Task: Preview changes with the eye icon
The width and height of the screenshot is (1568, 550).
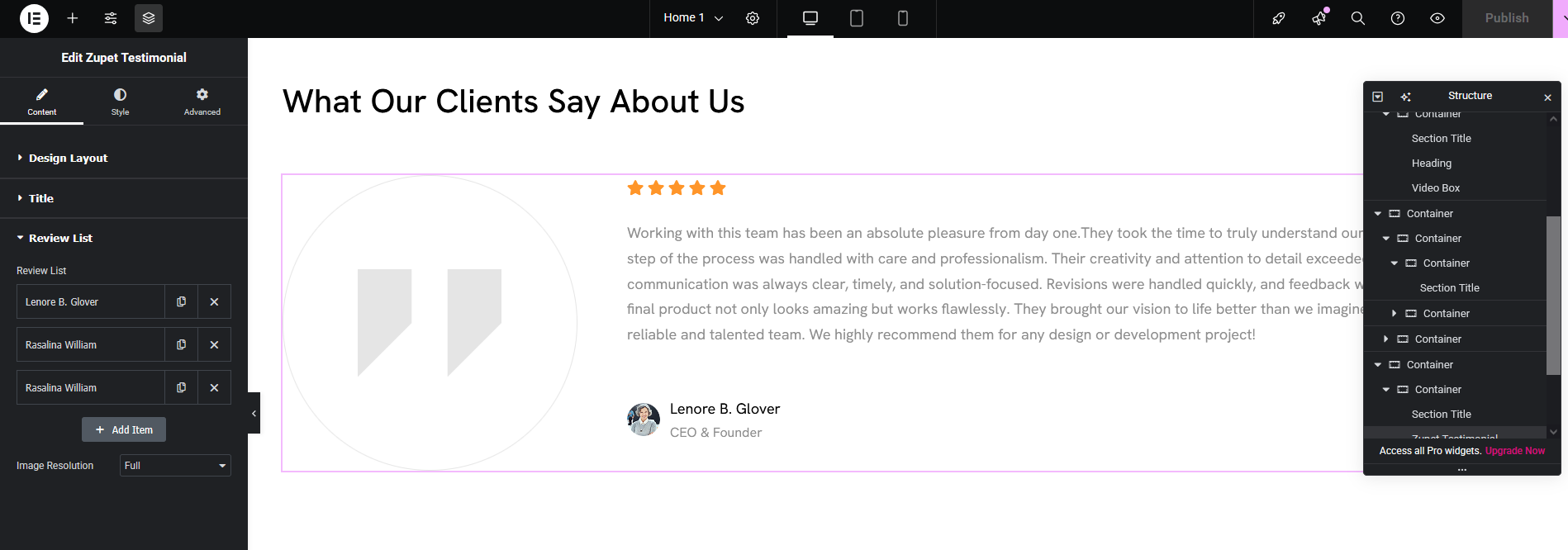Action: point(1437,18)
